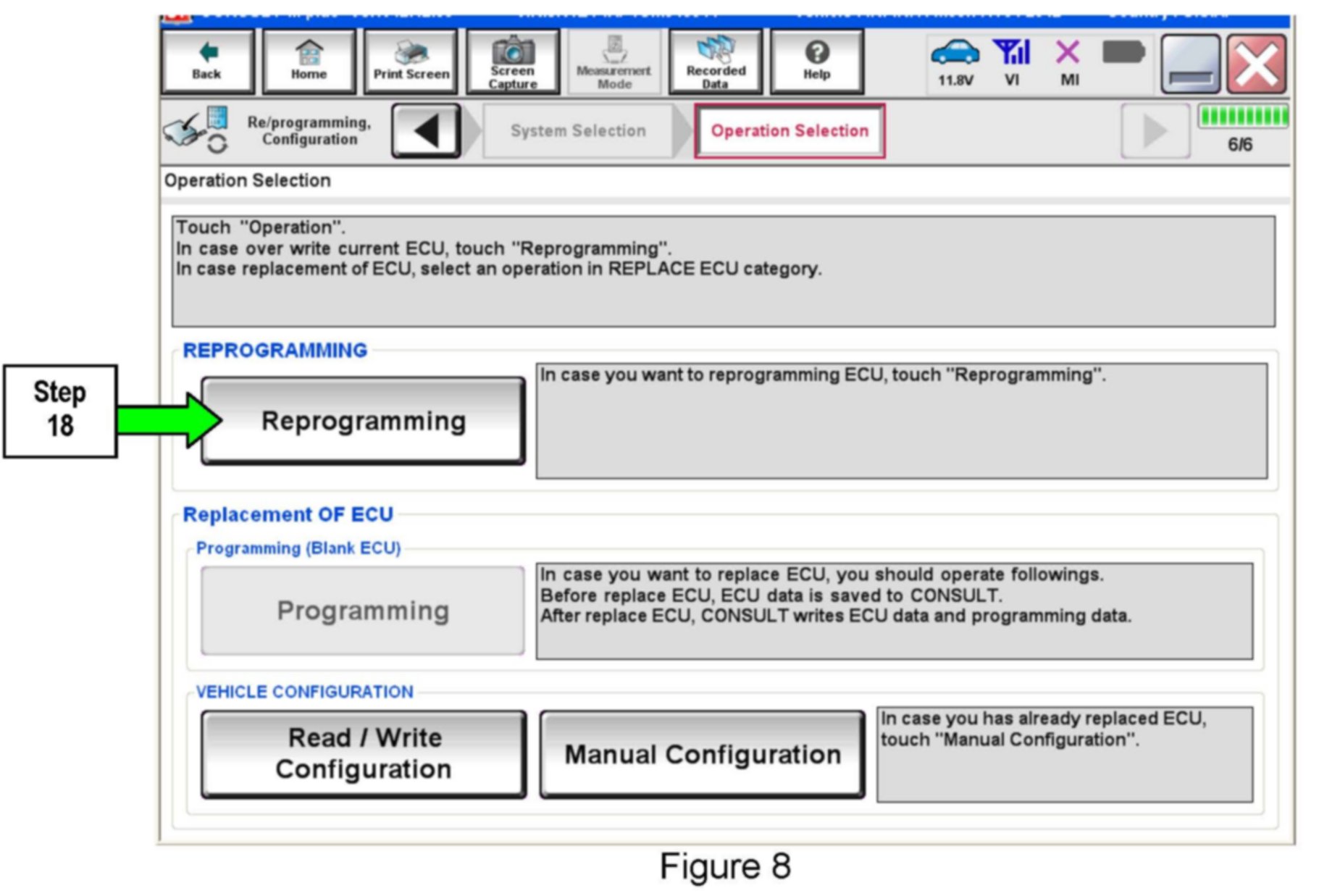1319x896 pixels.
Task: Click the Programming blank ECU button
Action: pyautogui.click(x=363, y=611)
